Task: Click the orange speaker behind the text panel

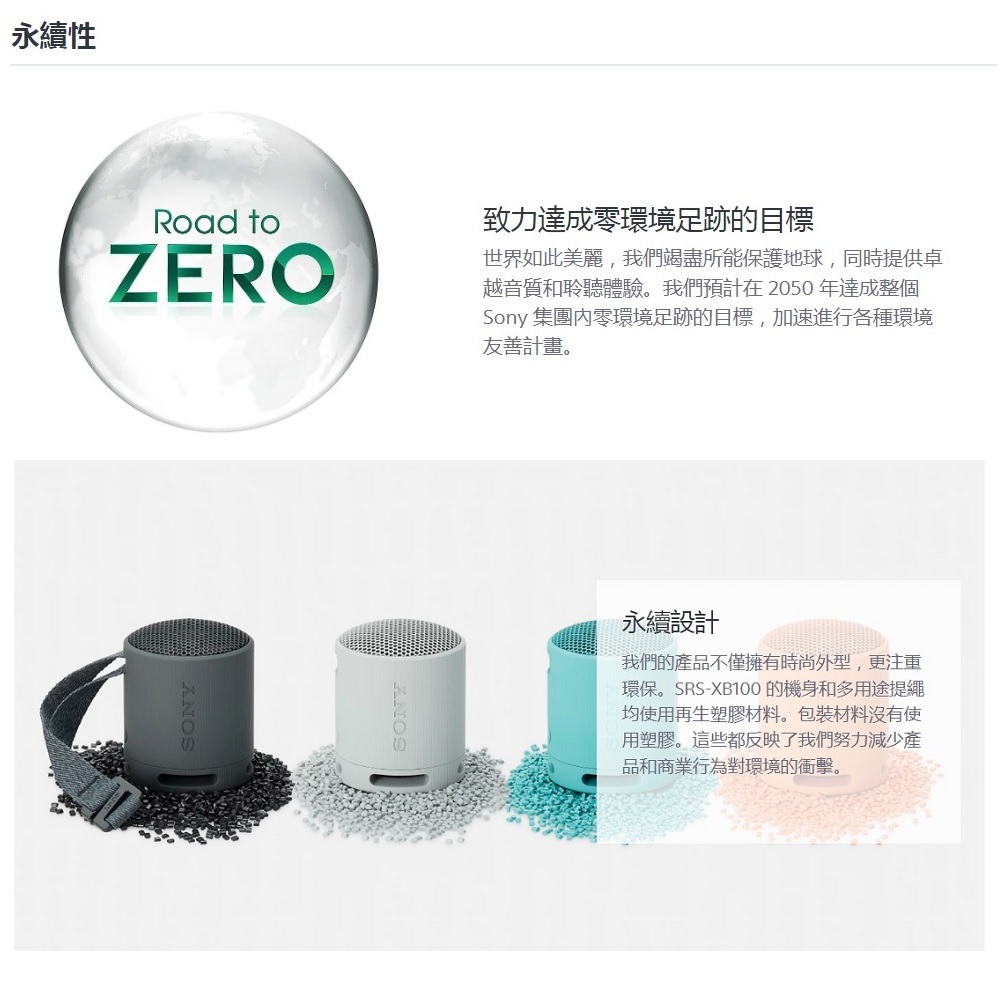Action: (821, 708)
